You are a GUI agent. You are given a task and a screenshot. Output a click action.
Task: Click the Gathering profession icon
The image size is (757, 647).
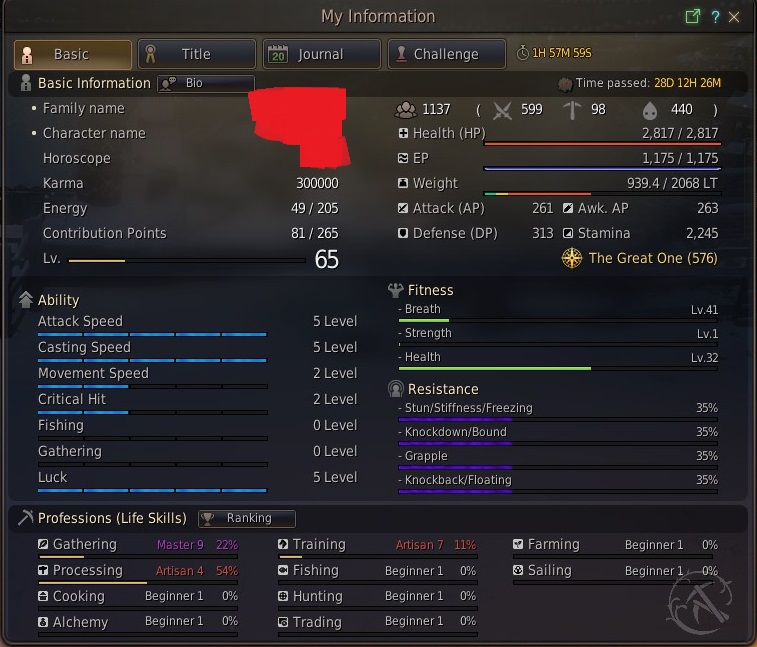43,544
